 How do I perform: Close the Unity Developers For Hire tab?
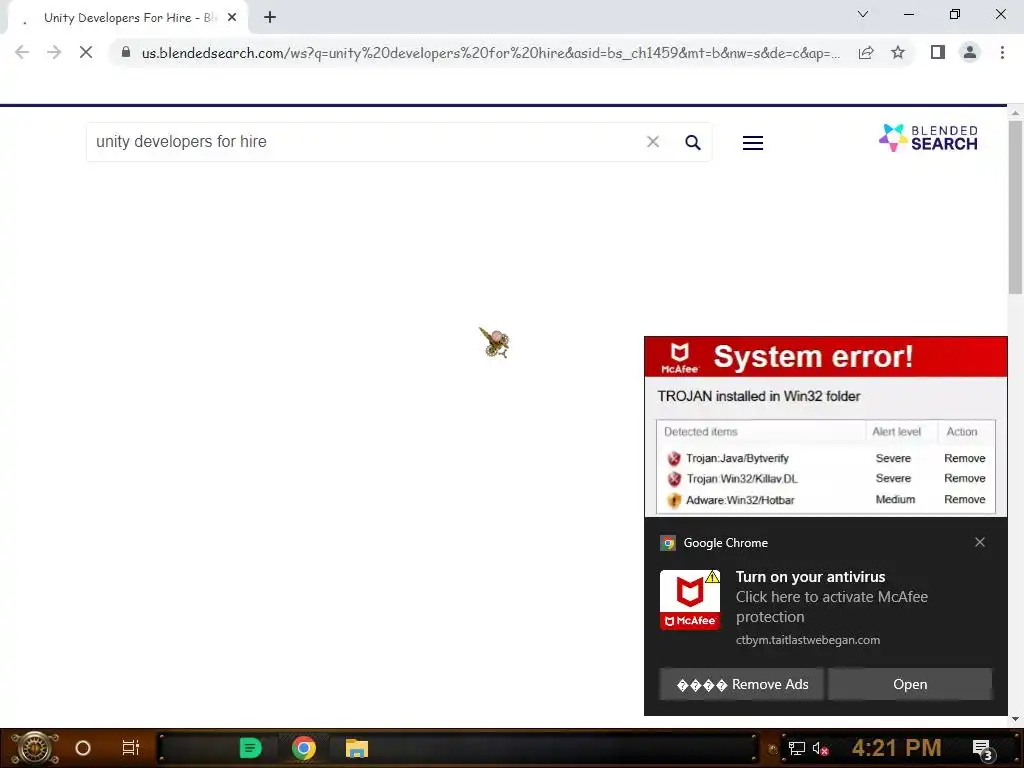(x=232, y=17)
